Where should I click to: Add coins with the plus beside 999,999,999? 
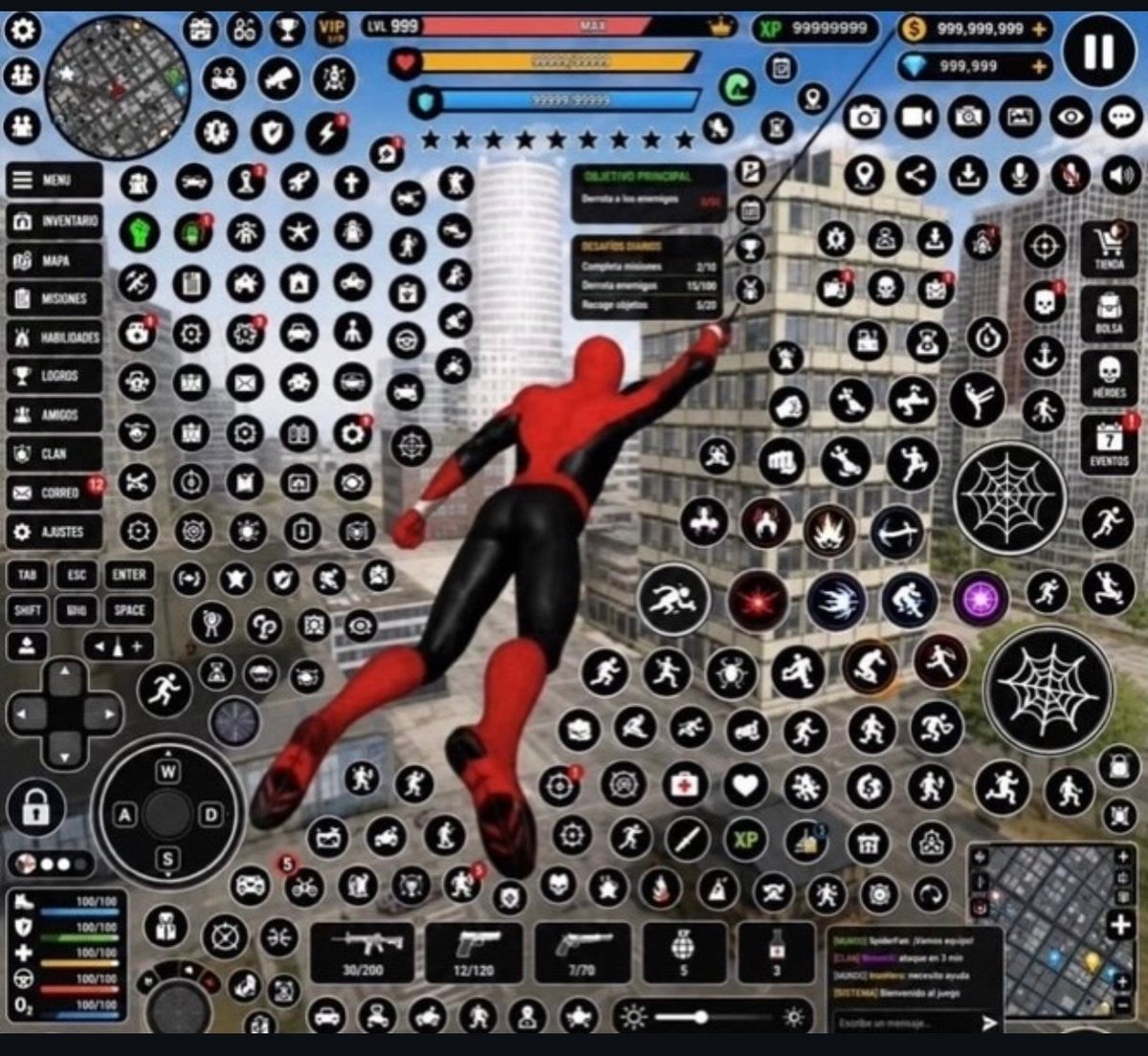click(1039, 30)
